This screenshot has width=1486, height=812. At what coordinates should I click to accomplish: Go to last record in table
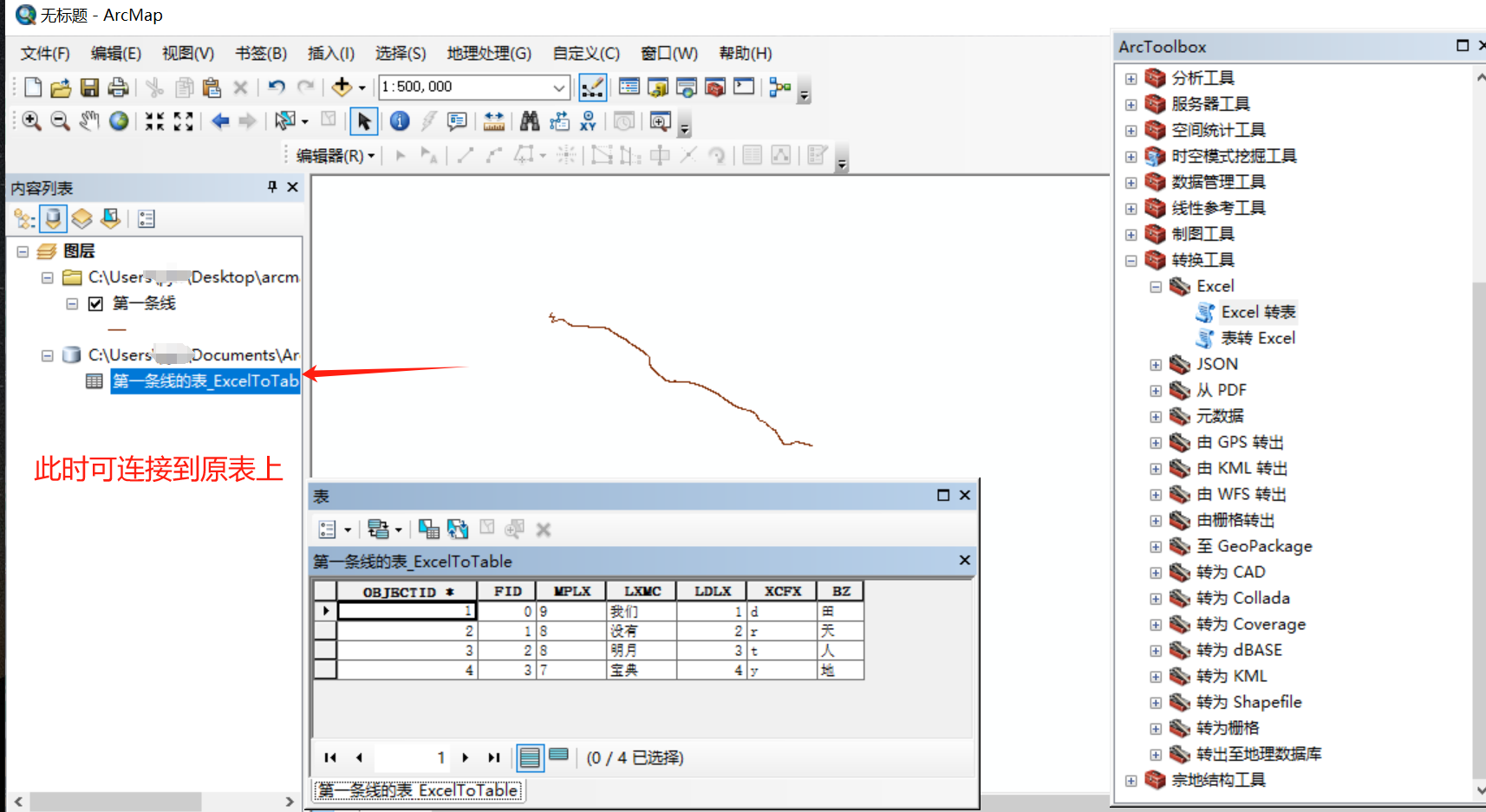coord(494,757)
